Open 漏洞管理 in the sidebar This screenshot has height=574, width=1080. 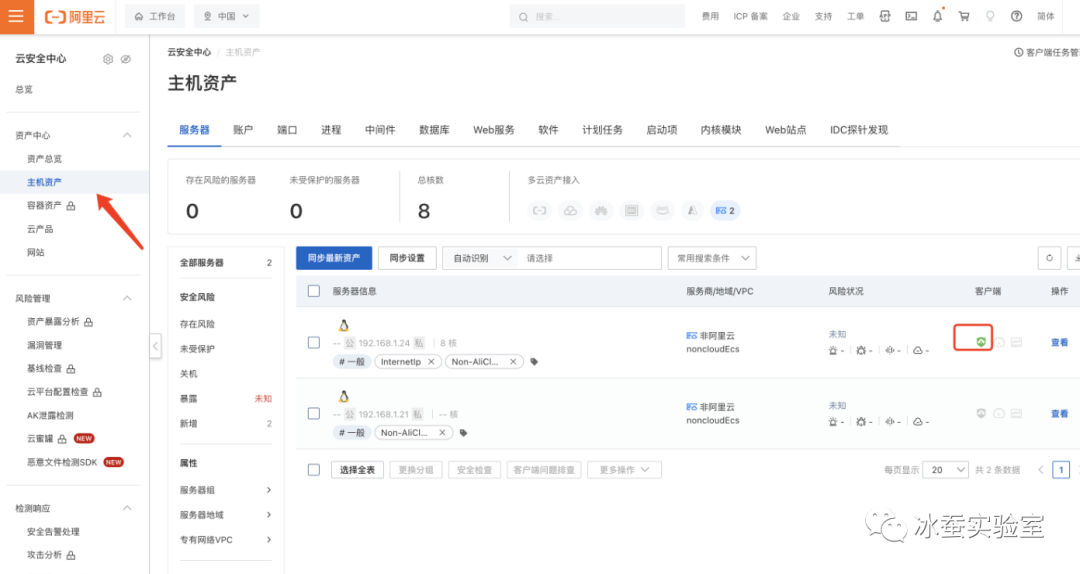click(x=45, y=345)
